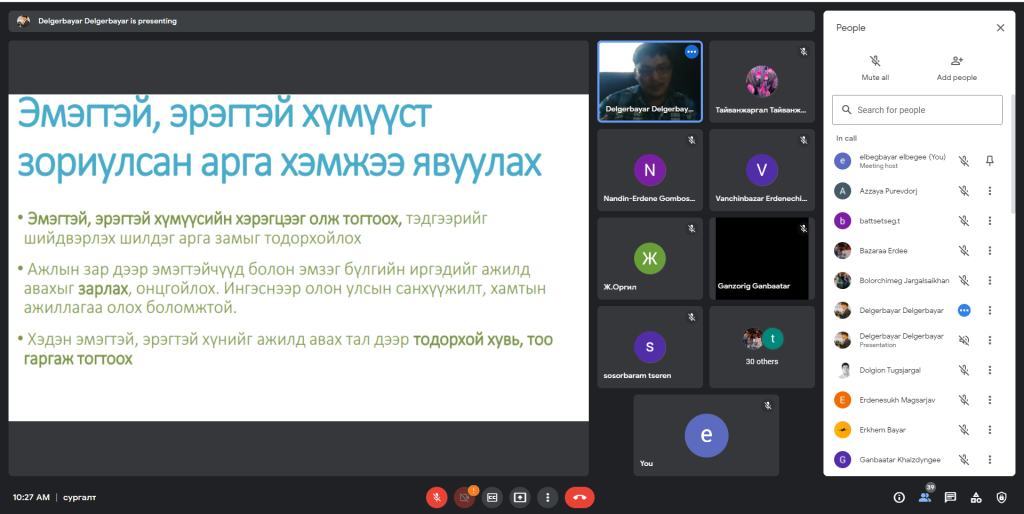The height and width of the screenshot is (514, 1024).
Task: Open the meeting details info icon
Action: pyautogui.click(x=898, y=497)
